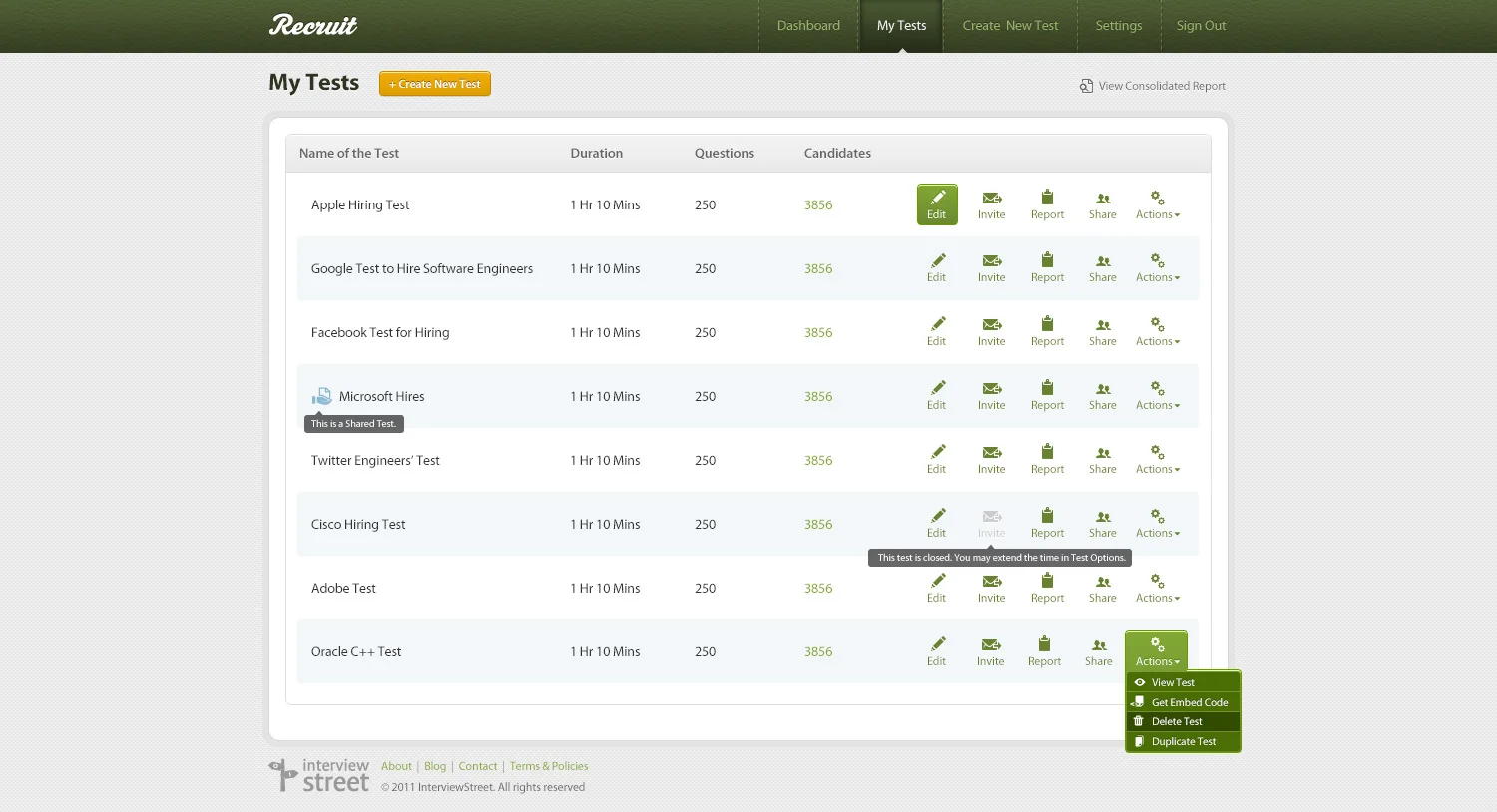Click the shared test icon beside Microsoft Hires
The height and width of the screenshot is (812, 1497).
coord(321,396)
